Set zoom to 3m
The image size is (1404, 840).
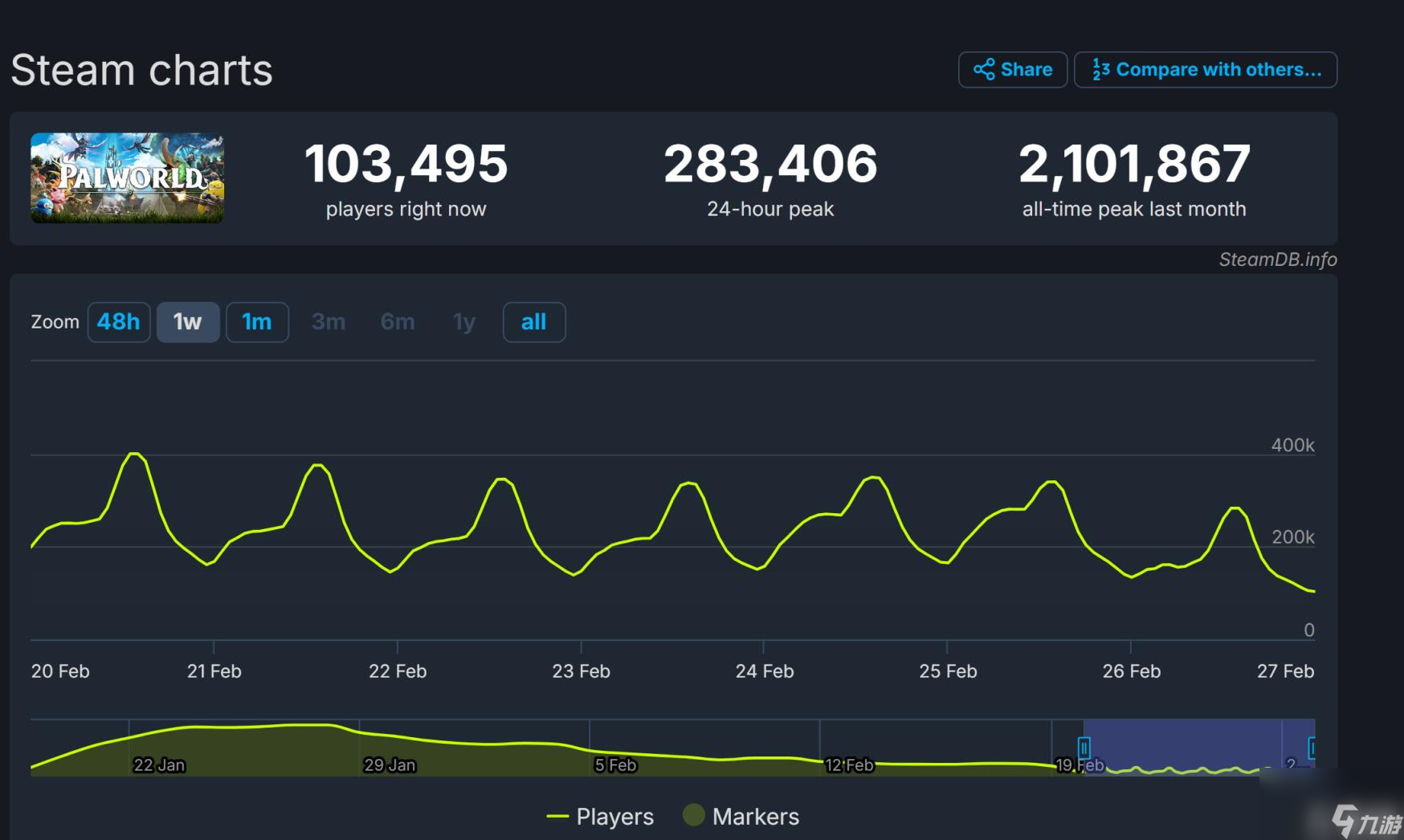pos(329,322)
